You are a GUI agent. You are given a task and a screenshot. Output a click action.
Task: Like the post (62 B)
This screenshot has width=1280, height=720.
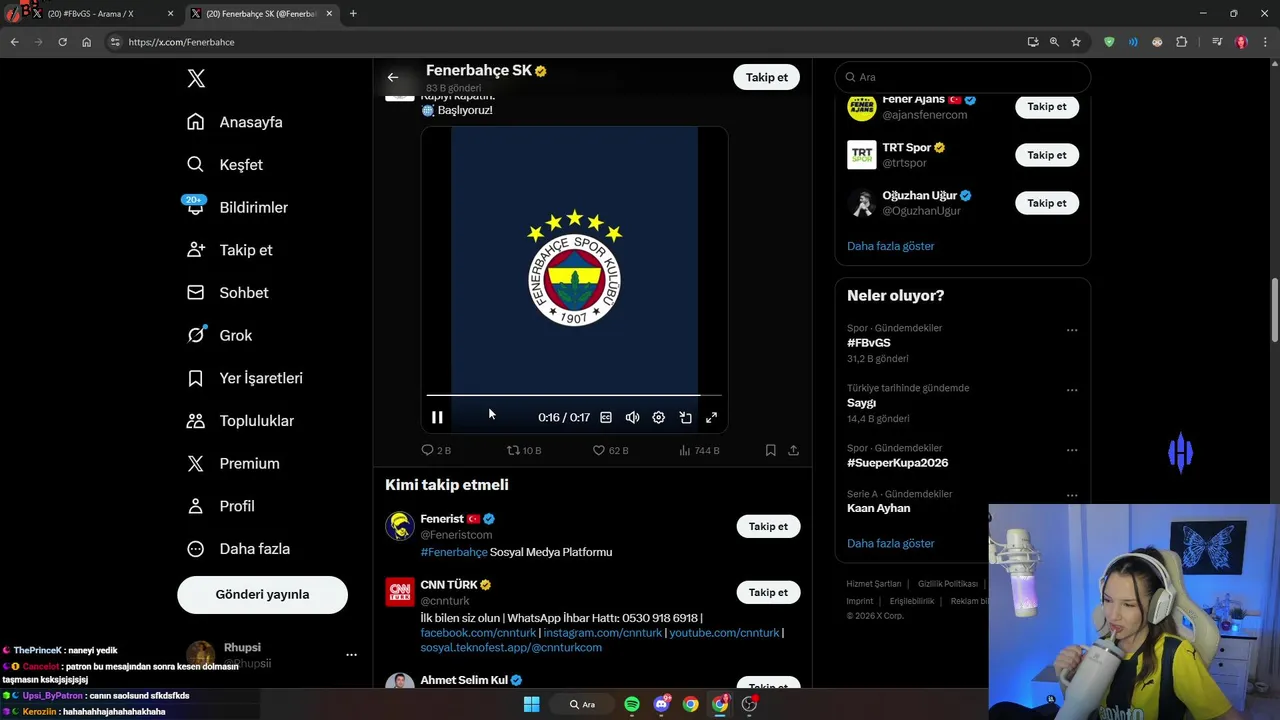(x=610, y=451)
